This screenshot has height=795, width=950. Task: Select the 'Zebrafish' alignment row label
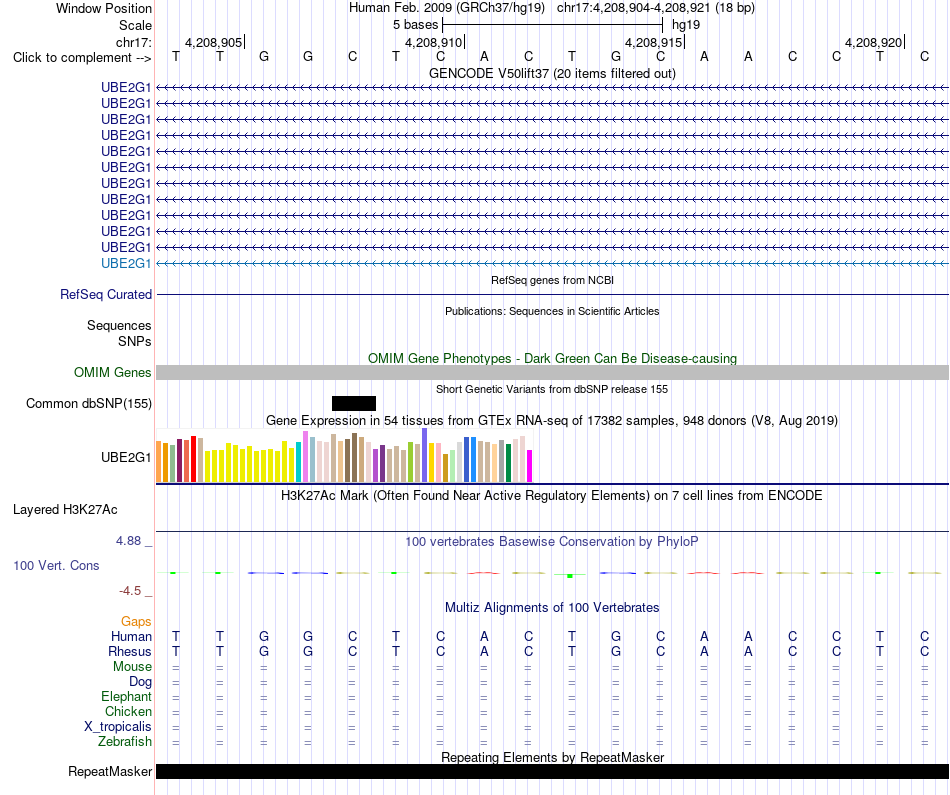[x=125, y=741]
